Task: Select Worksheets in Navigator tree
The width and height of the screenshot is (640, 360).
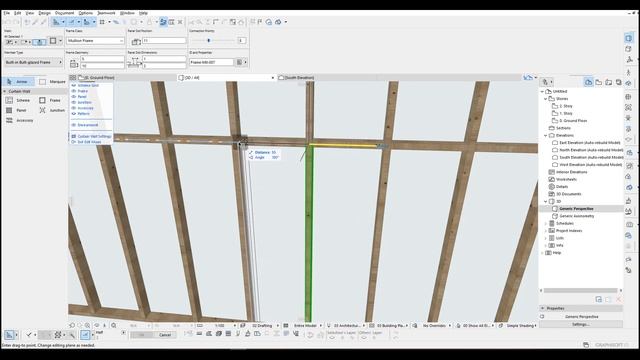Action: [x=567, y=179]
